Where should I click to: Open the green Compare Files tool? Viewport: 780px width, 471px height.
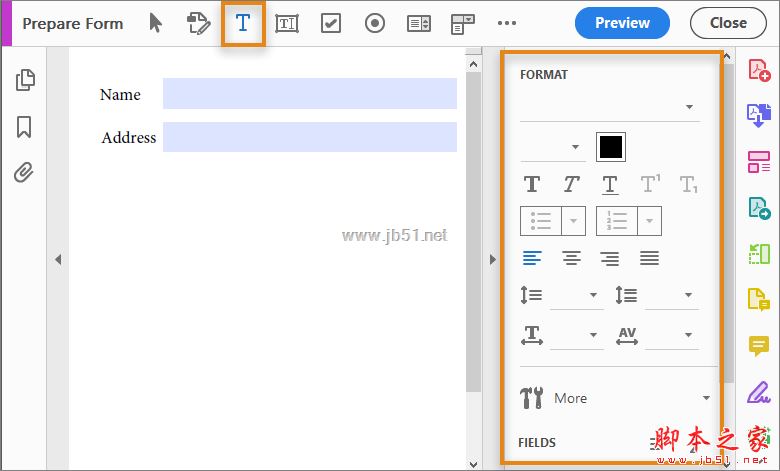pos(759,254)
